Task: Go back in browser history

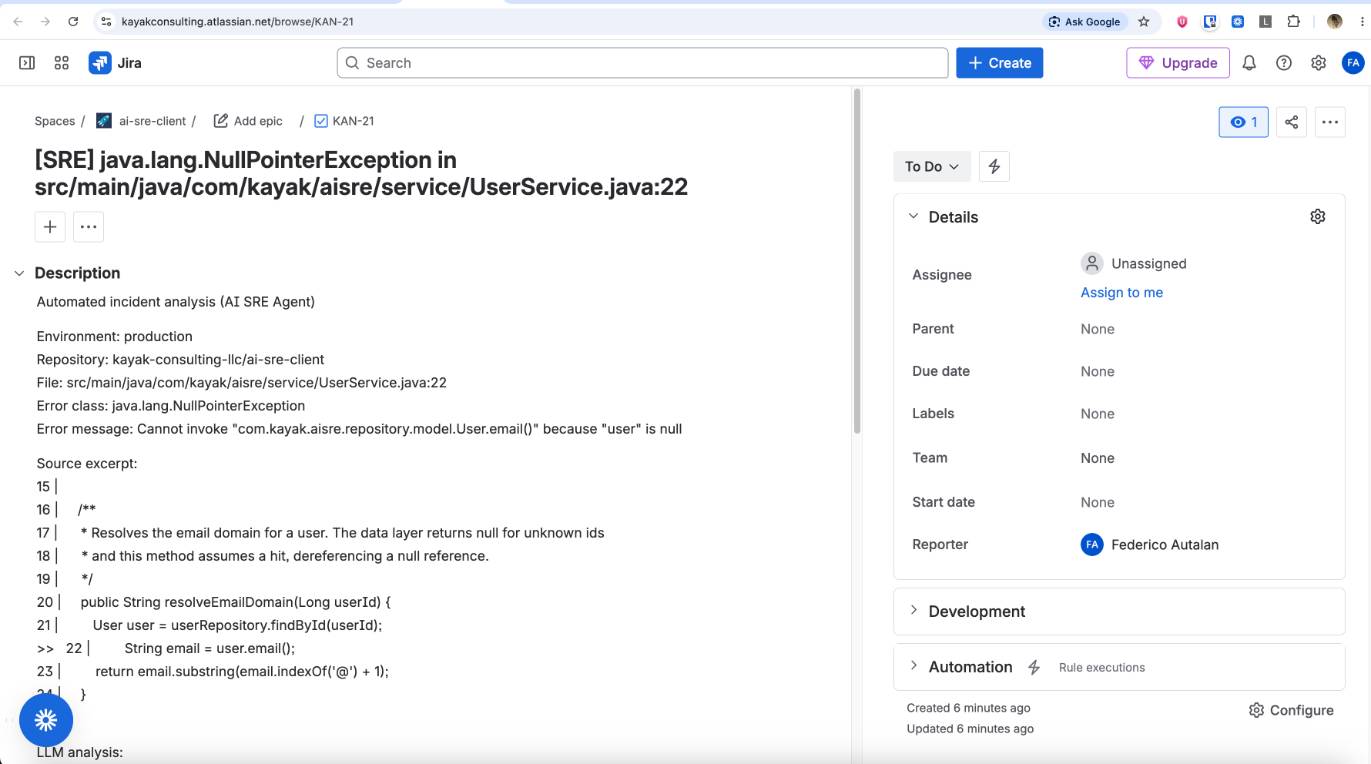Action: click(17, 21)
